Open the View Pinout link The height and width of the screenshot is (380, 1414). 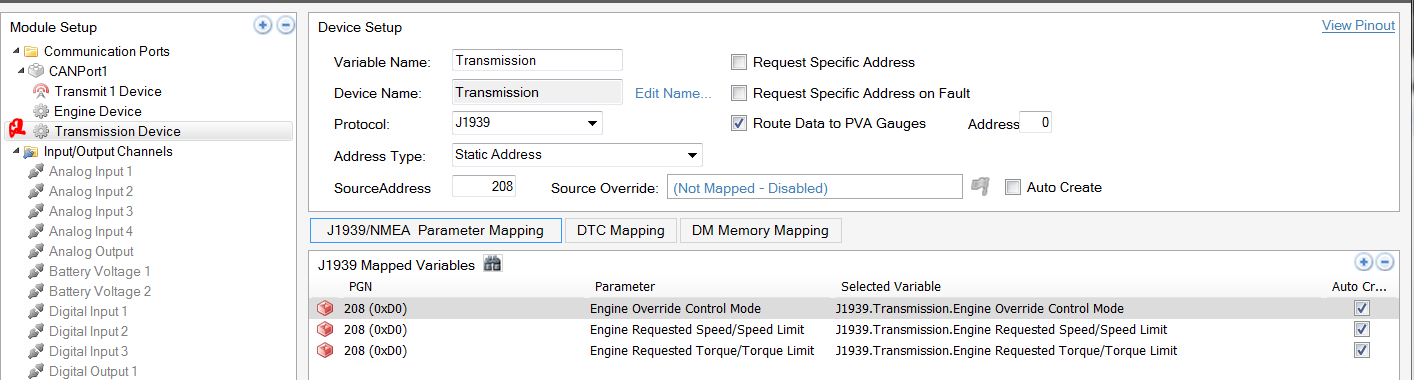(1358, 26)
